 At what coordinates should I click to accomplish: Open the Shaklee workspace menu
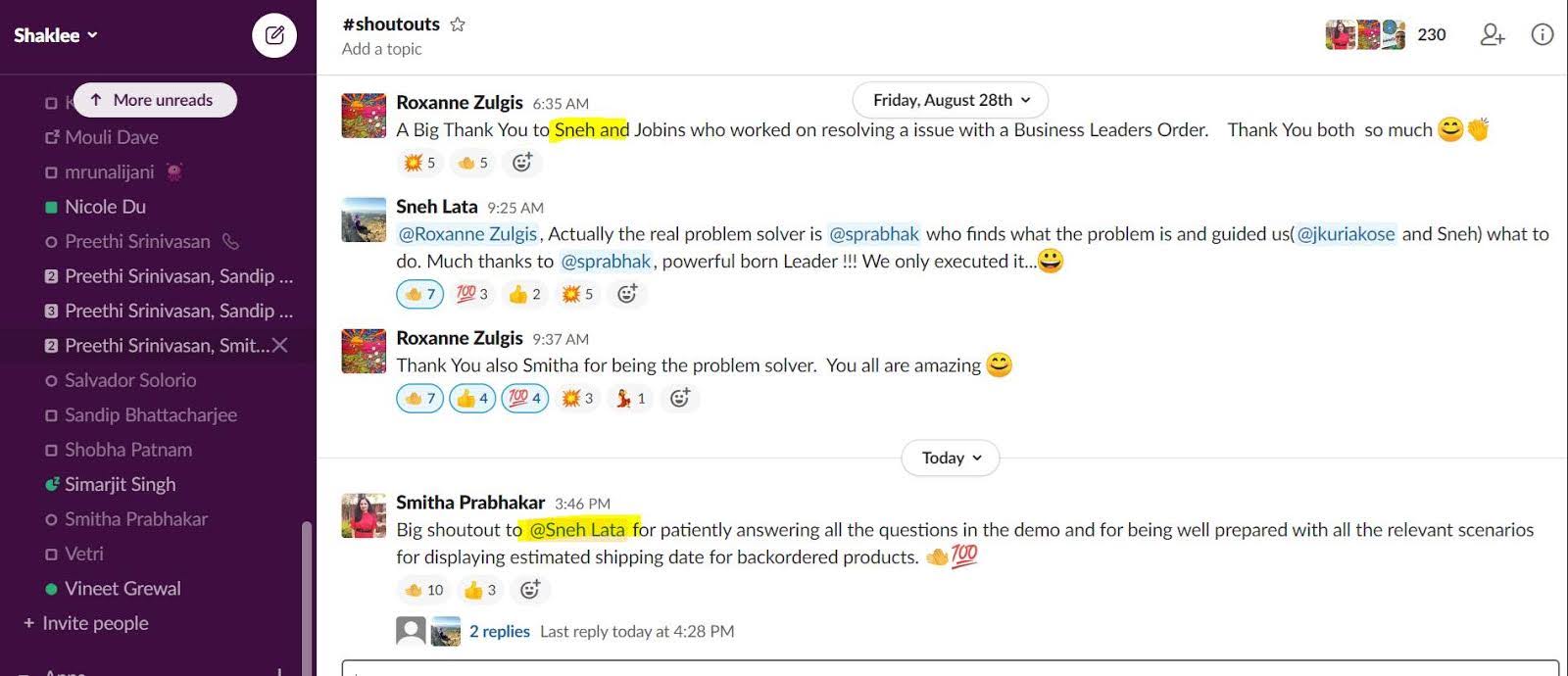click(55, 35)
